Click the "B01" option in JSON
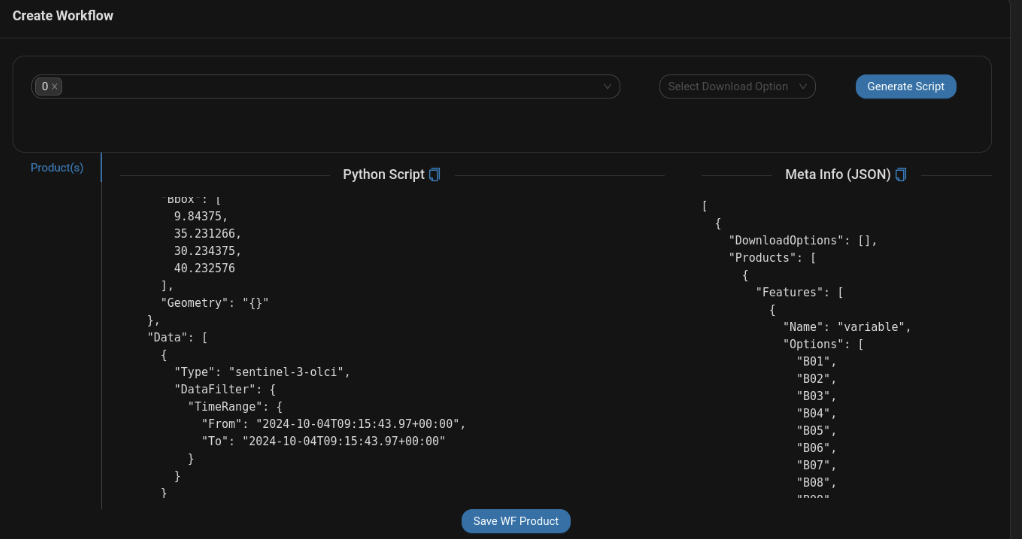The image size is (1022, 539). [x=816, y=362]
